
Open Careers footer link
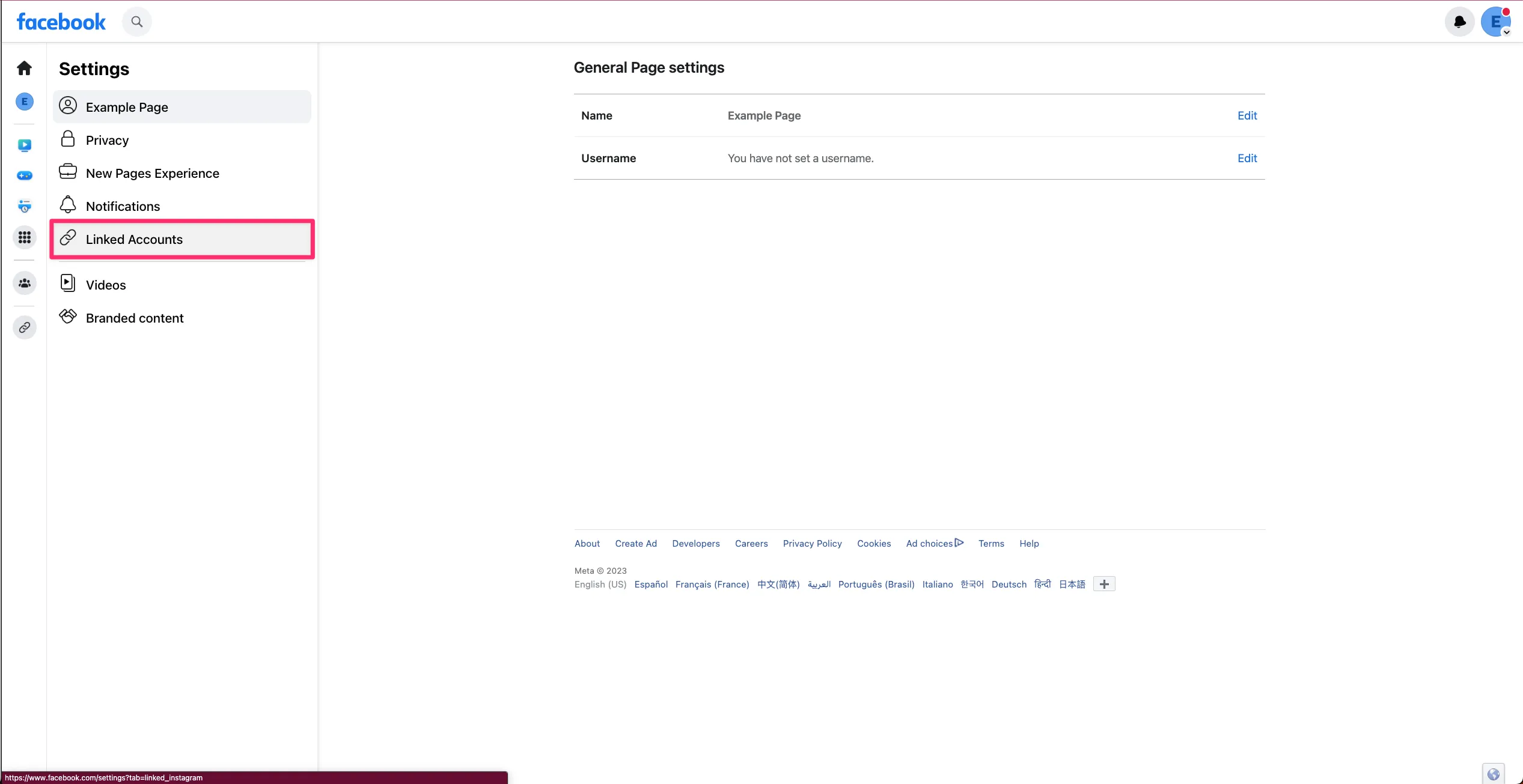tap(751, 544)
